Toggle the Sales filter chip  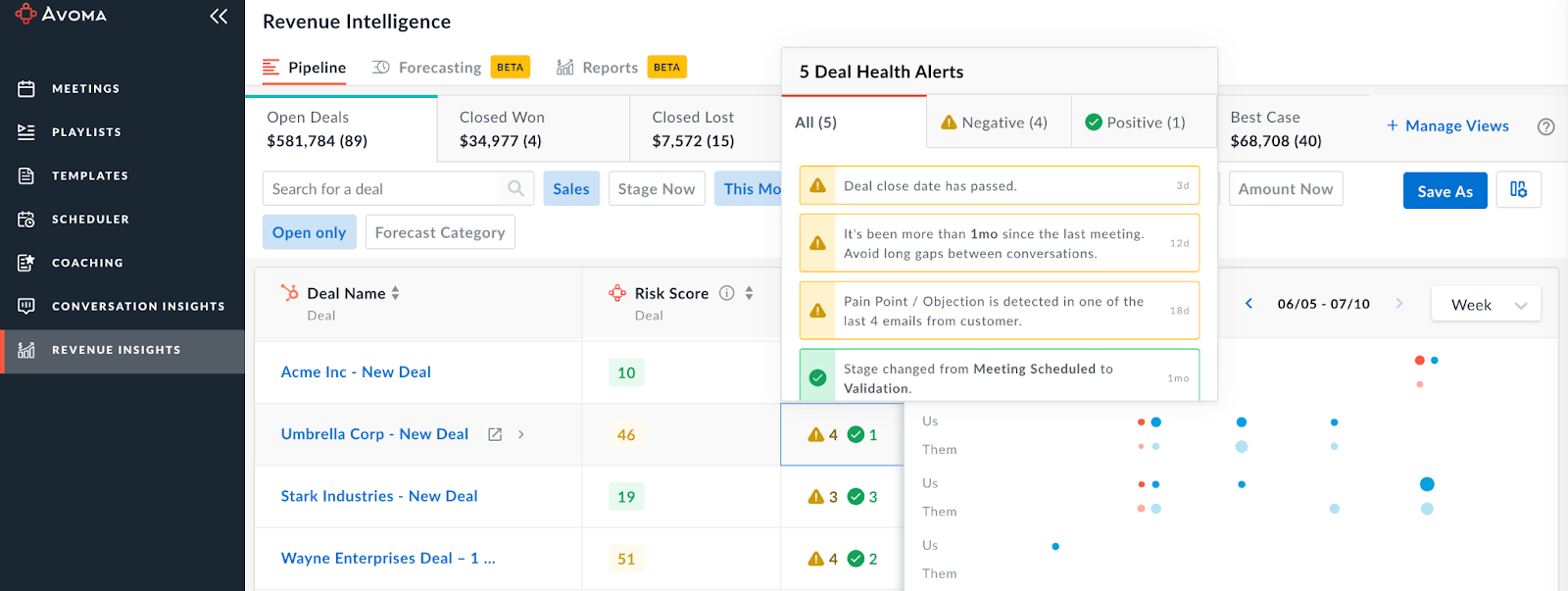pyautogui.click(x=570, y=189)
